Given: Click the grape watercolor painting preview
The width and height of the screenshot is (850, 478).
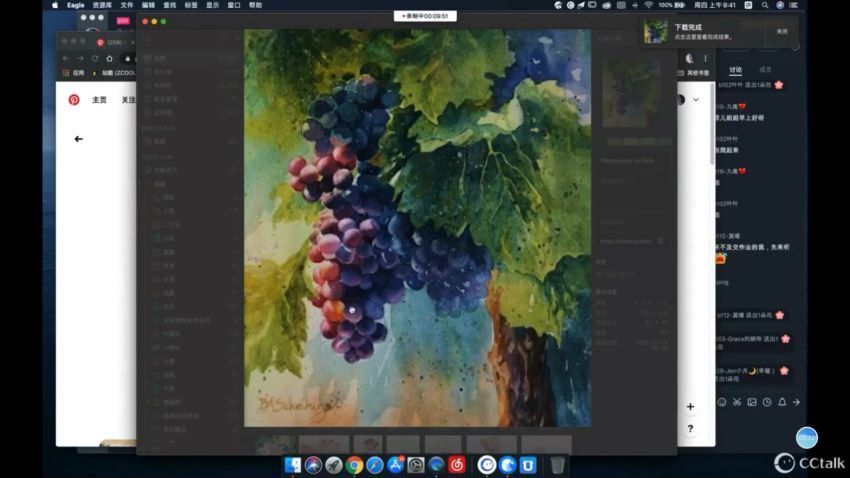Looking at the screenshot, I should tap(417, 228).
